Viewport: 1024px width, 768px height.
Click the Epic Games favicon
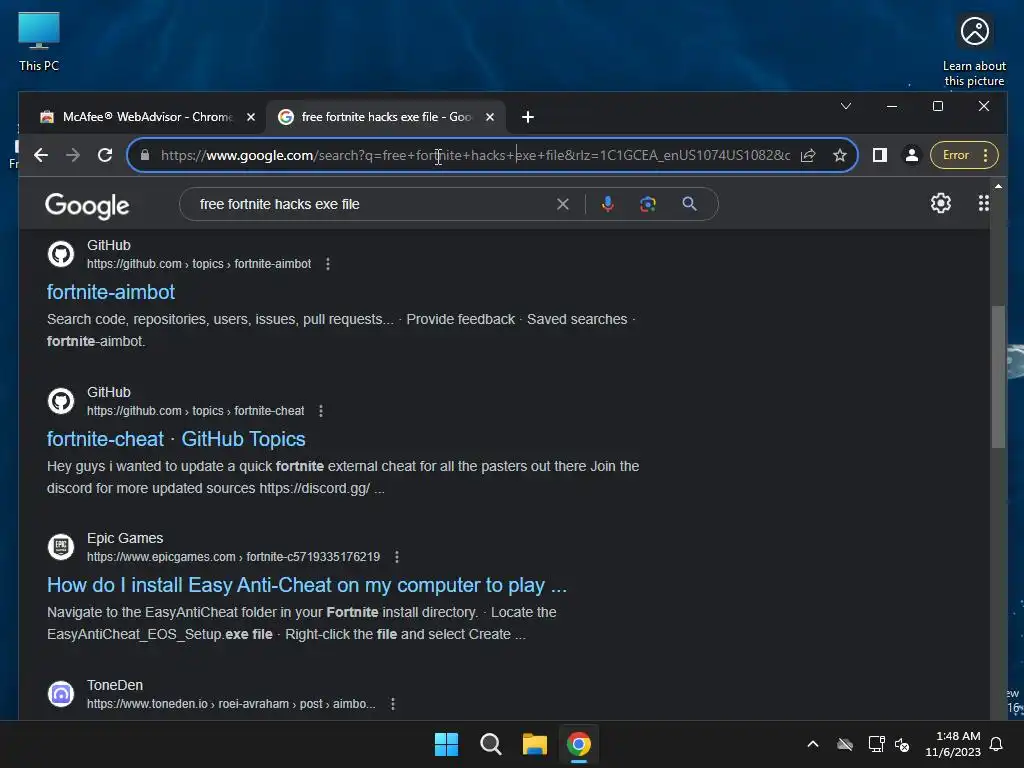click(x=61, y=547)
